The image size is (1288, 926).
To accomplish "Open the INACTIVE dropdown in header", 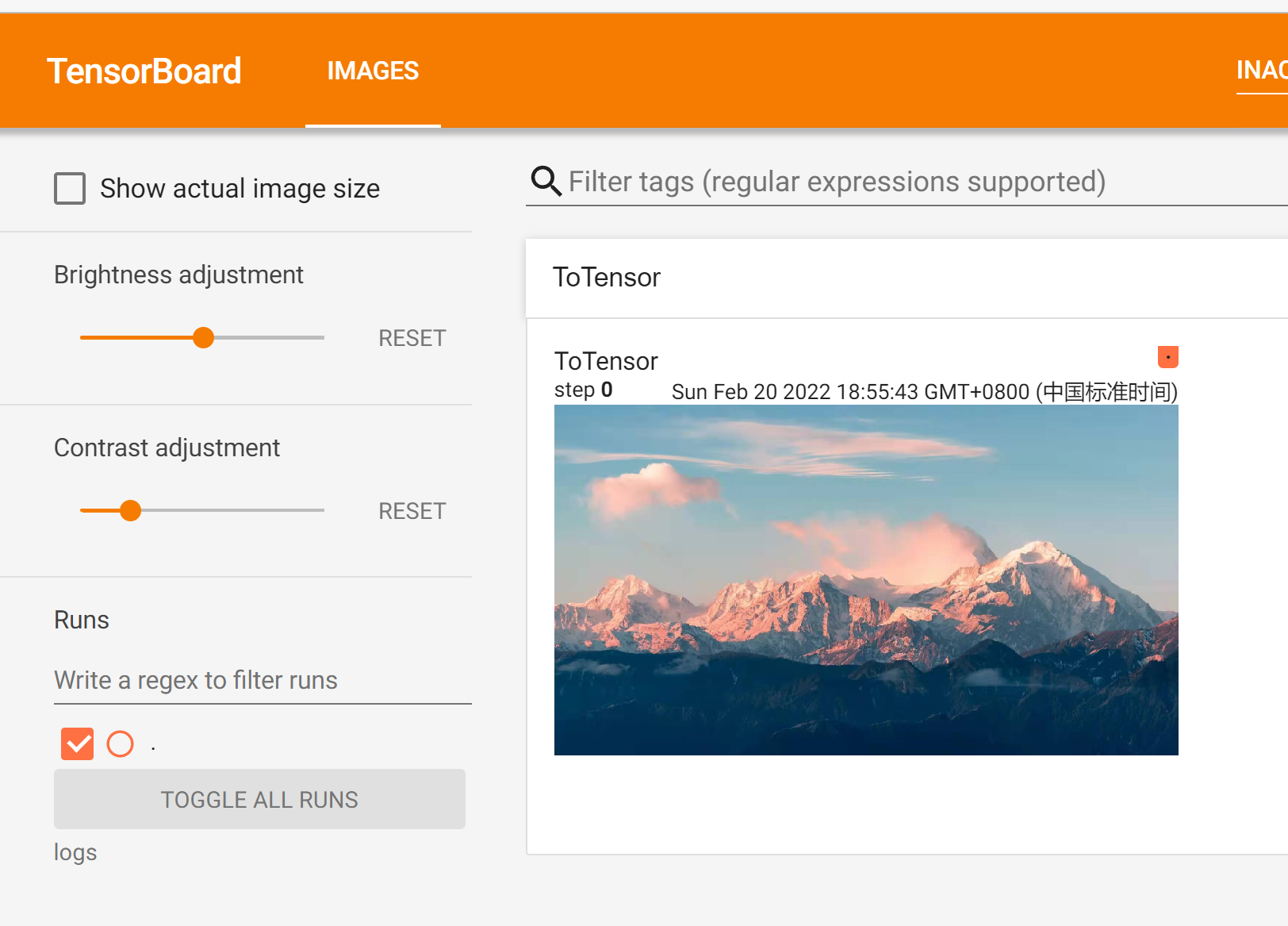I will [1262, 71].
